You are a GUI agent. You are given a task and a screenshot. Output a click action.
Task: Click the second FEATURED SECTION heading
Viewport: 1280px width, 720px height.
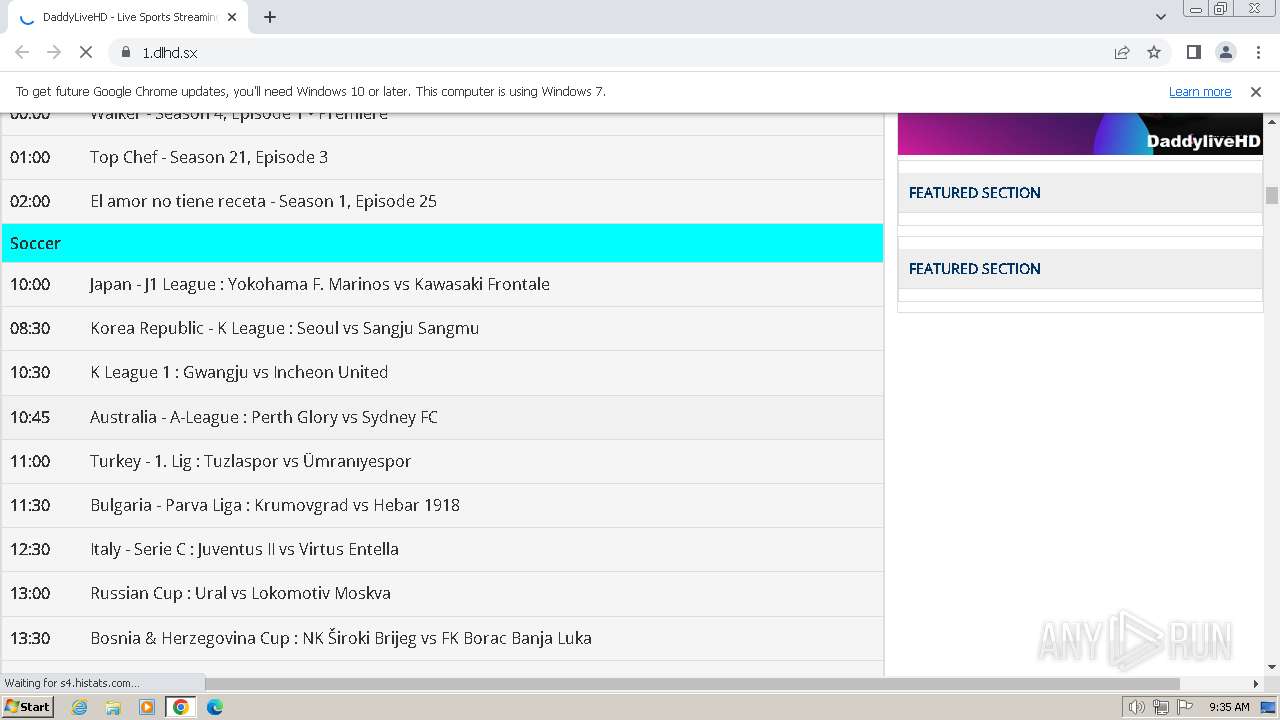click(975, 269)
